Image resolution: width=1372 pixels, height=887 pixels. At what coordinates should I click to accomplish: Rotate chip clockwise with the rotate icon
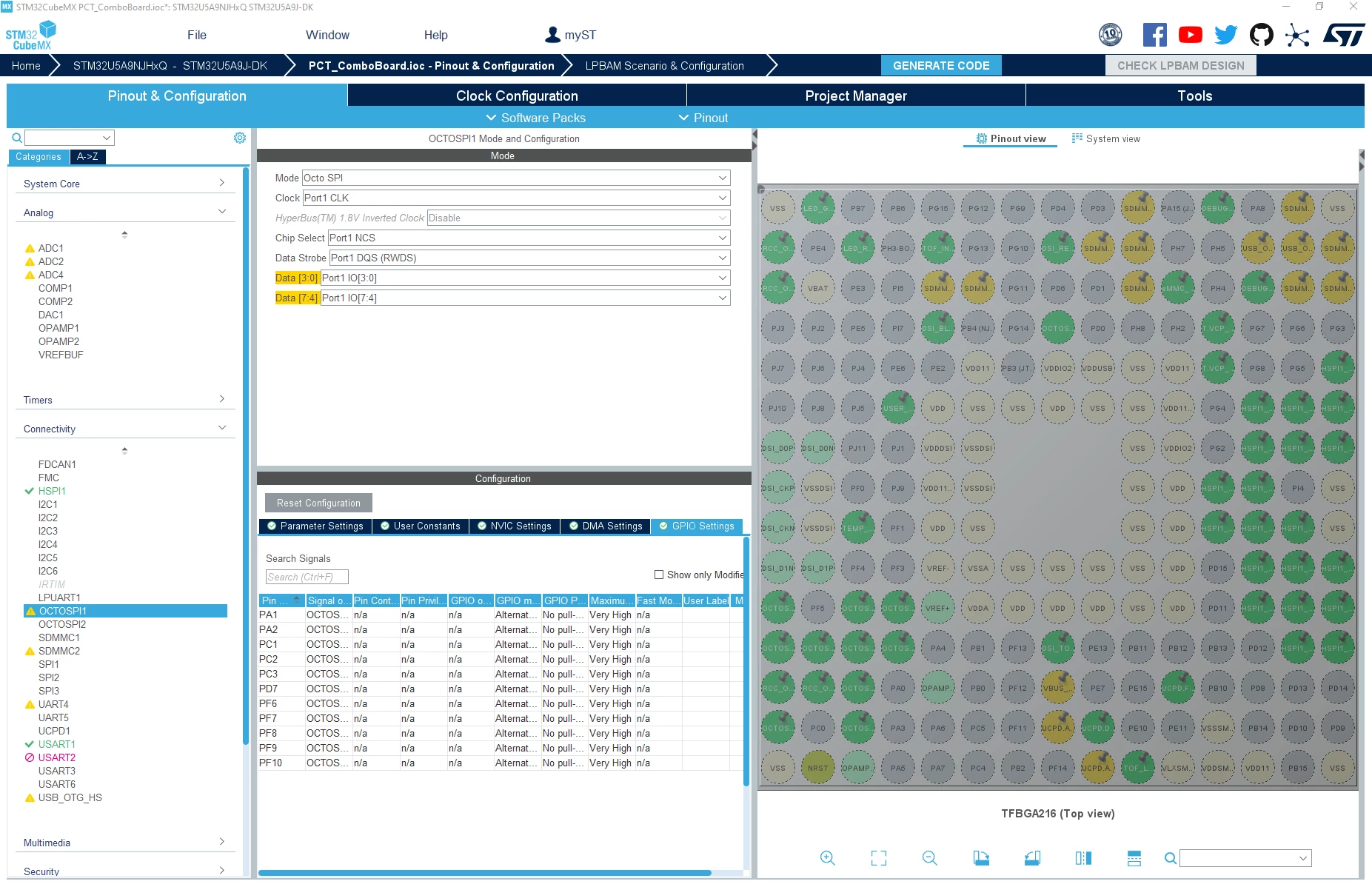click(x=981, y=858)
